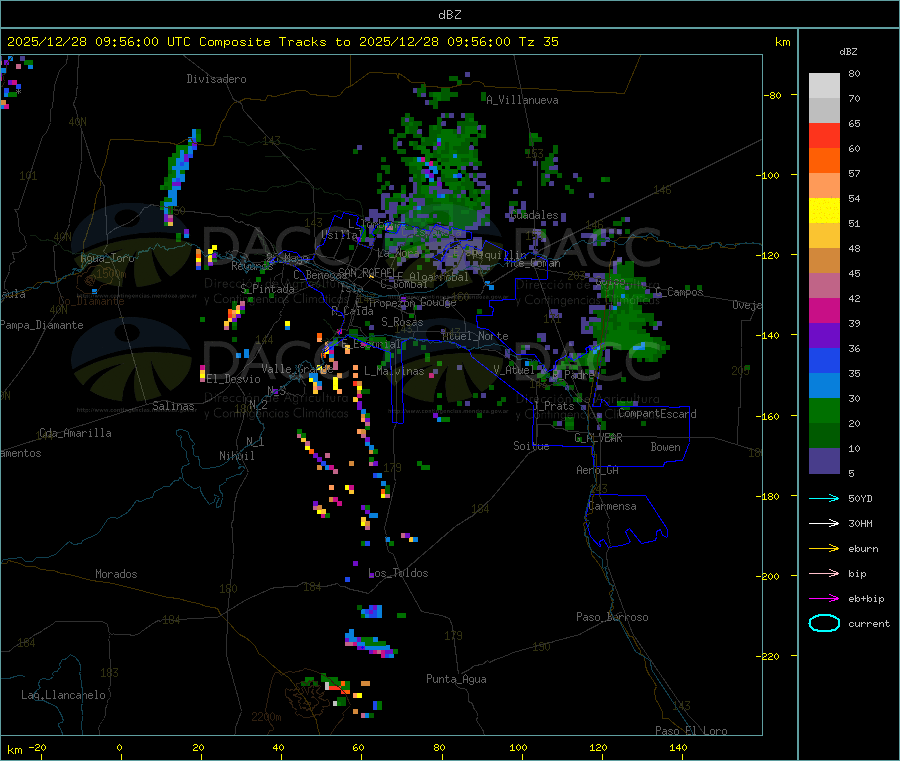This screenshot has height=761, width=900.
Task: Click the 100 km bottom axis label
Action: 518,747
